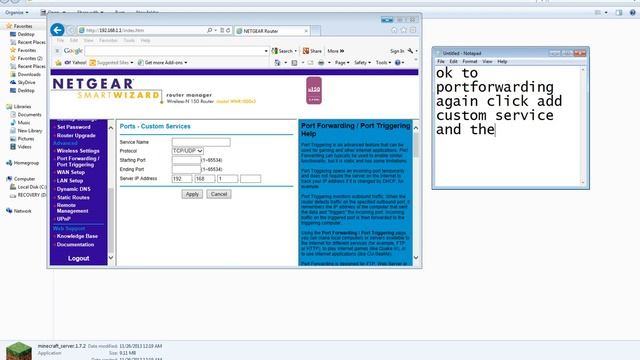
Task: Open the Tools dropdown in the command bar
Action: [x=383, y=62]
